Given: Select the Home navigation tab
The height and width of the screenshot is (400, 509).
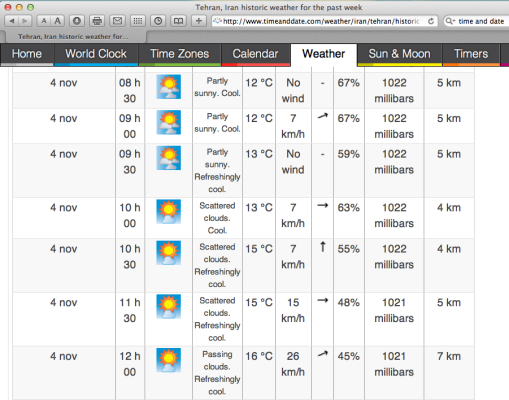Looking at the screenshot, I should (x=27, y=54).
